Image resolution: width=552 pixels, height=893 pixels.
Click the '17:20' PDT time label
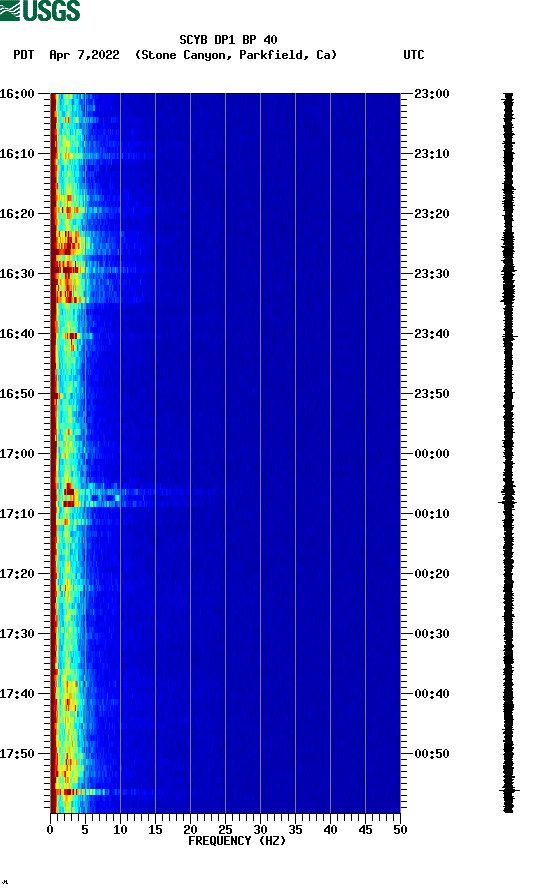click(17, 574)
